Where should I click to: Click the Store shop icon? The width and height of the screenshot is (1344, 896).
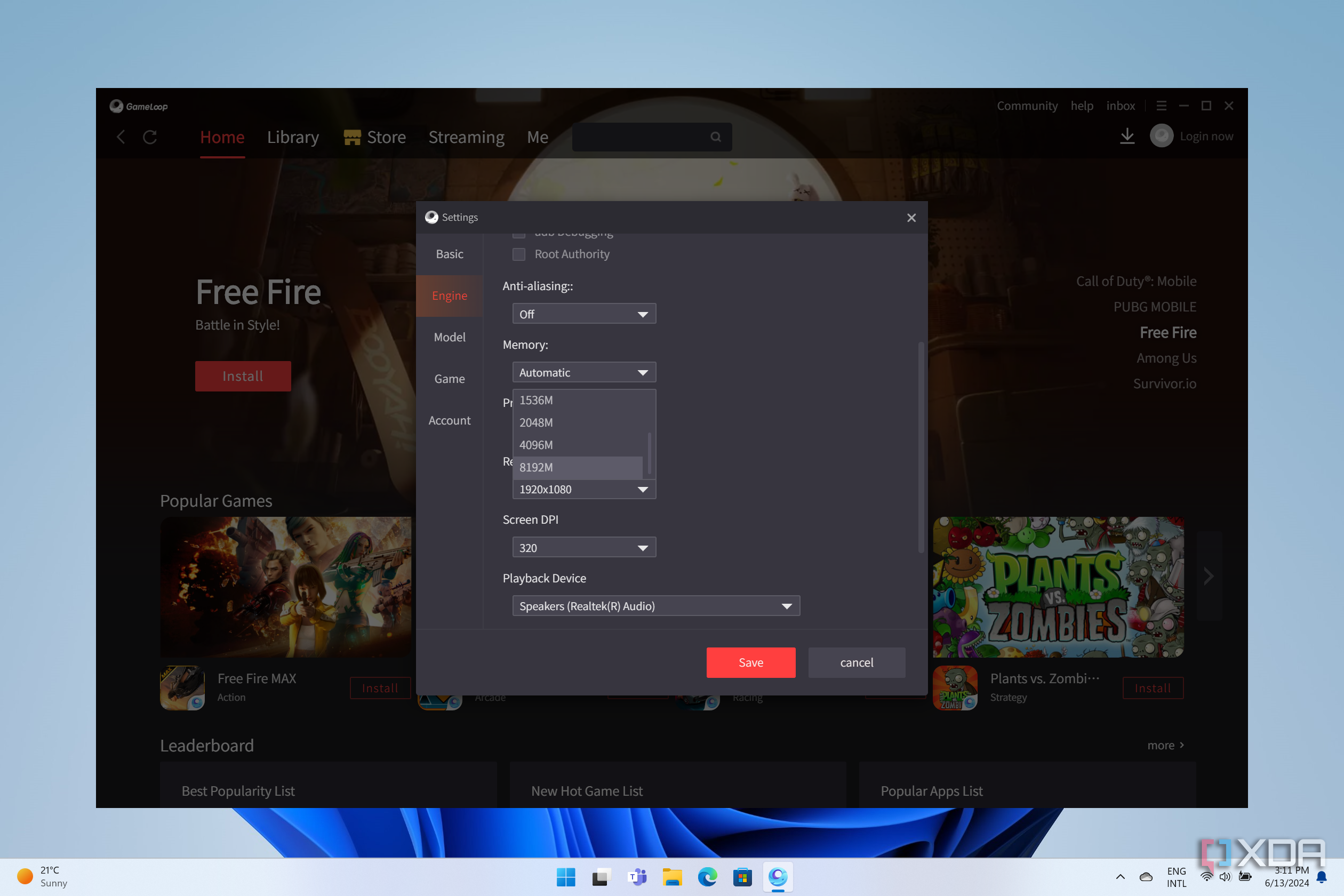[352, 137]
